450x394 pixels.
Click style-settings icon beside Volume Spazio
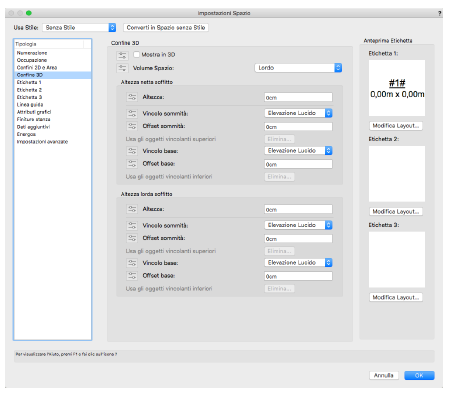click(x=122, y=68)
